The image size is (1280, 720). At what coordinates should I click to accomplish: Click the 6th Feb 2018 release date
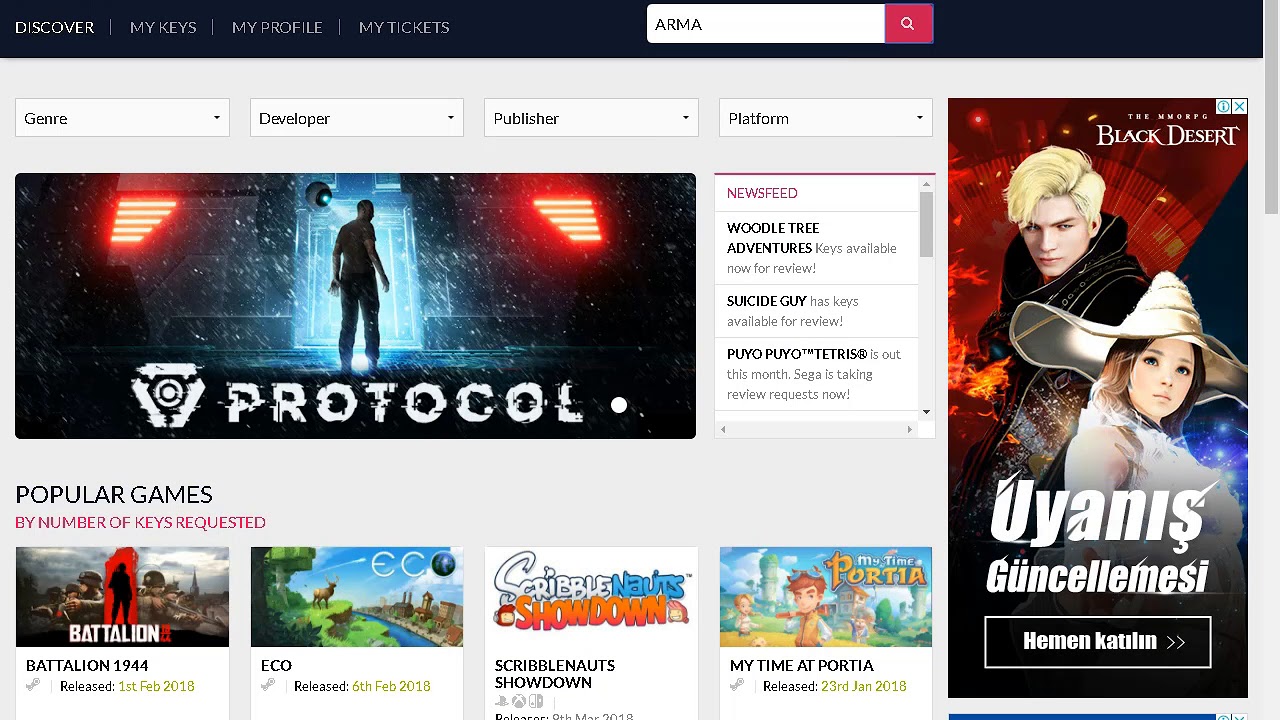391,686
